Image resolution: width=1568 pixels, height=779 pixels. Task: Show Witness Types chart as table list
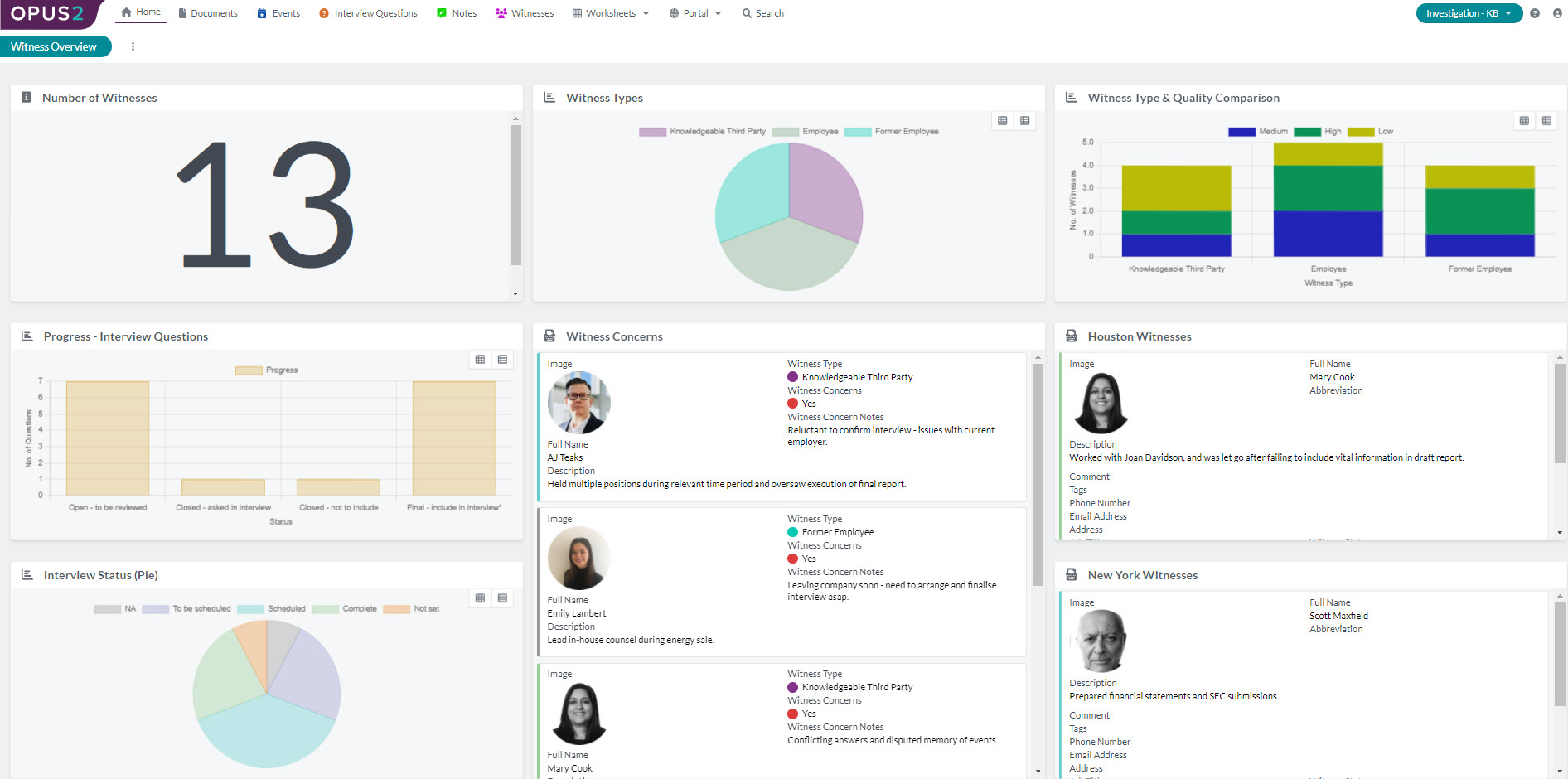click(x=1025, y=121)
